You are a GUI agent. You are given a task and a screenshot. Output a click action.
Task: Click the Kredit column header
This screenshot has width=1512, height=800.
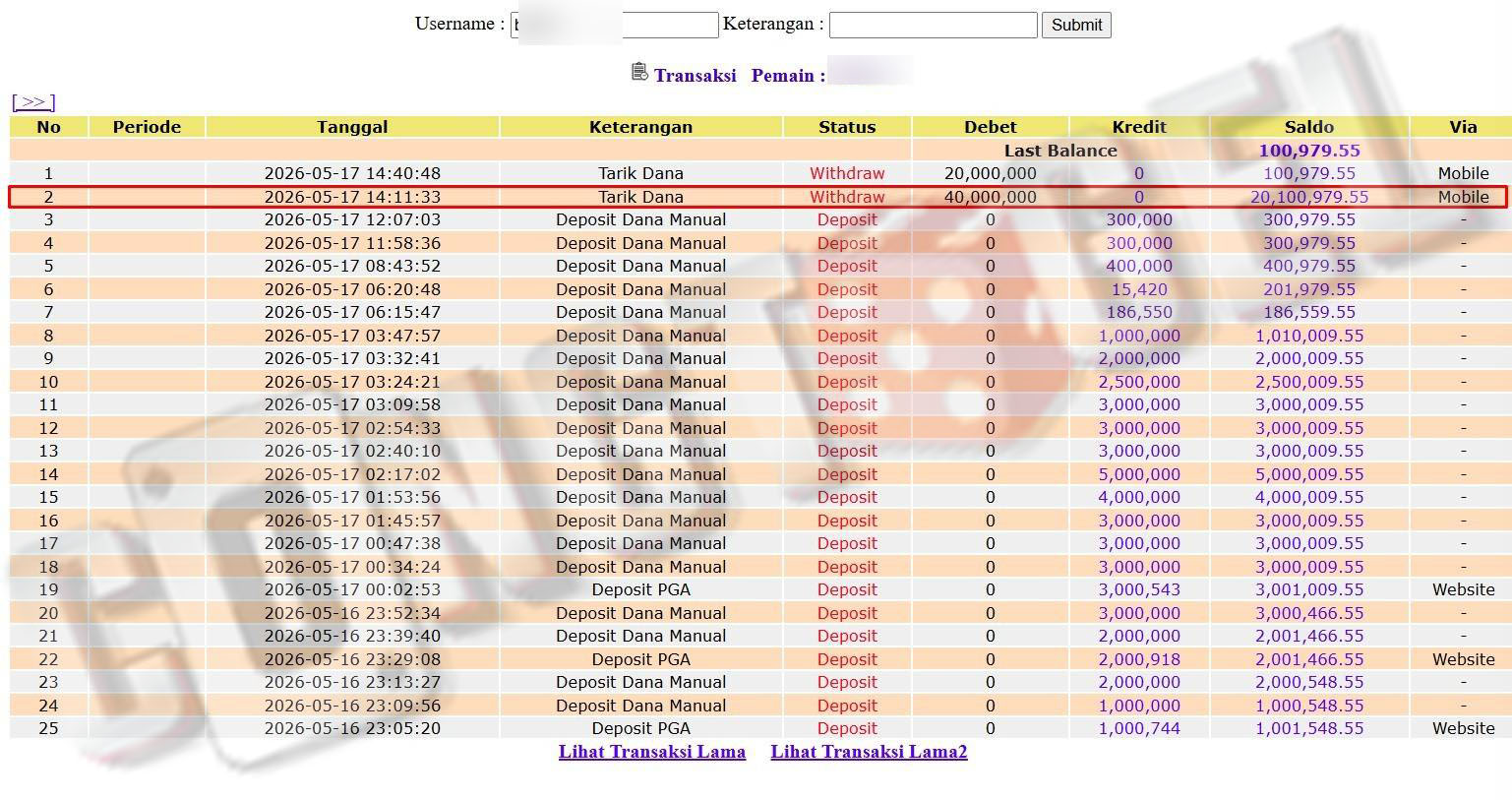tap(1139, 127)
